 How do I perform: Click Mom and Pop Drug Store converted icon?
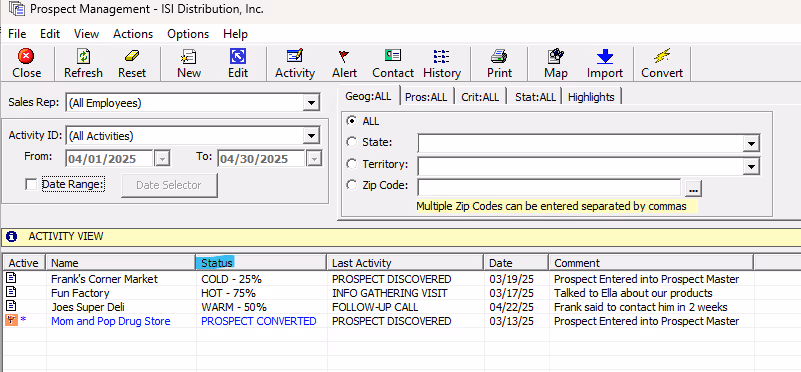click(x=12, y=320)
